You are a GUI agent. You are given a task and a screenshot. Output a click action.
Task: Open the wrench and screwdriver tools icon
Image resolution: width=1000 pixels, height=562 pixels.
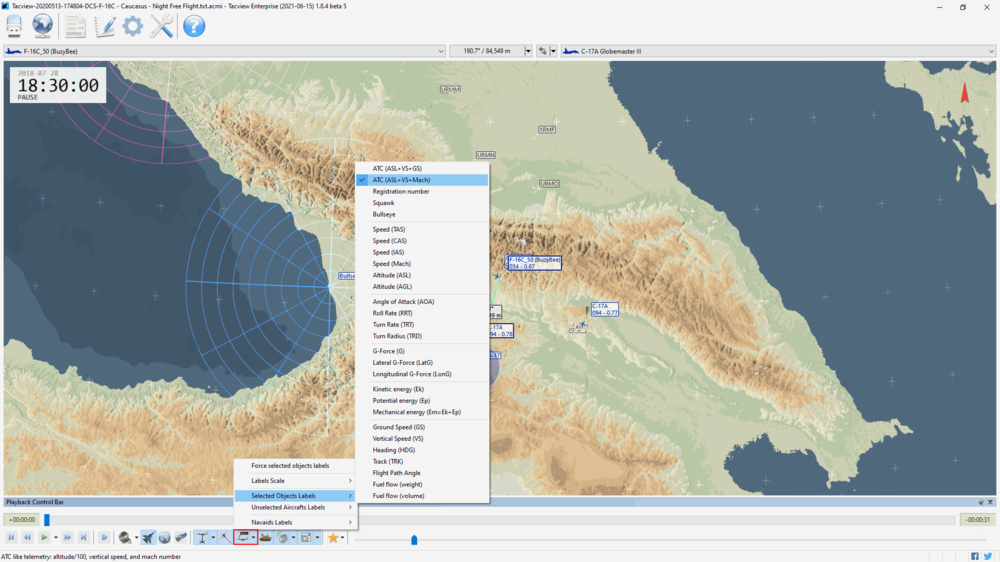162,26
